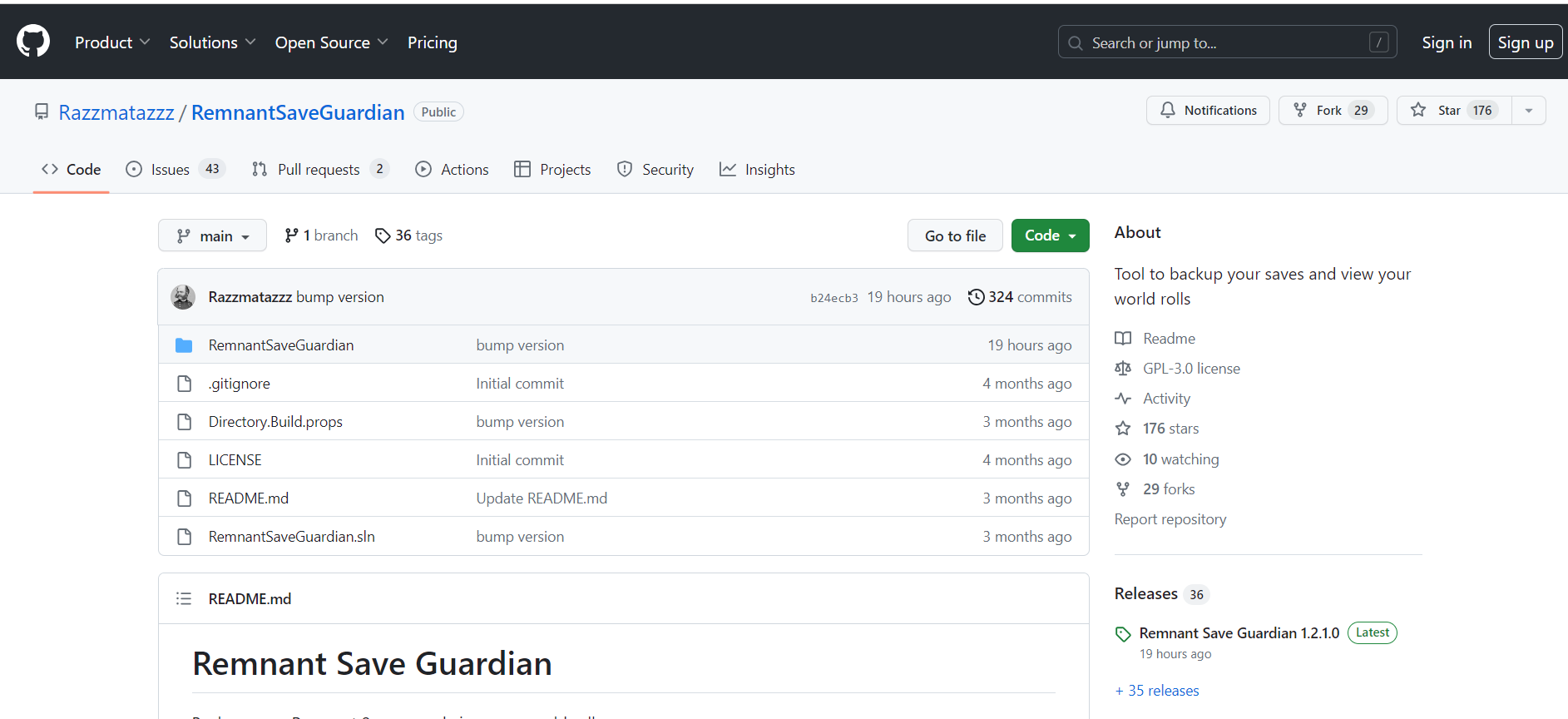Click the fork icon in Fork button

point(1300,110)
